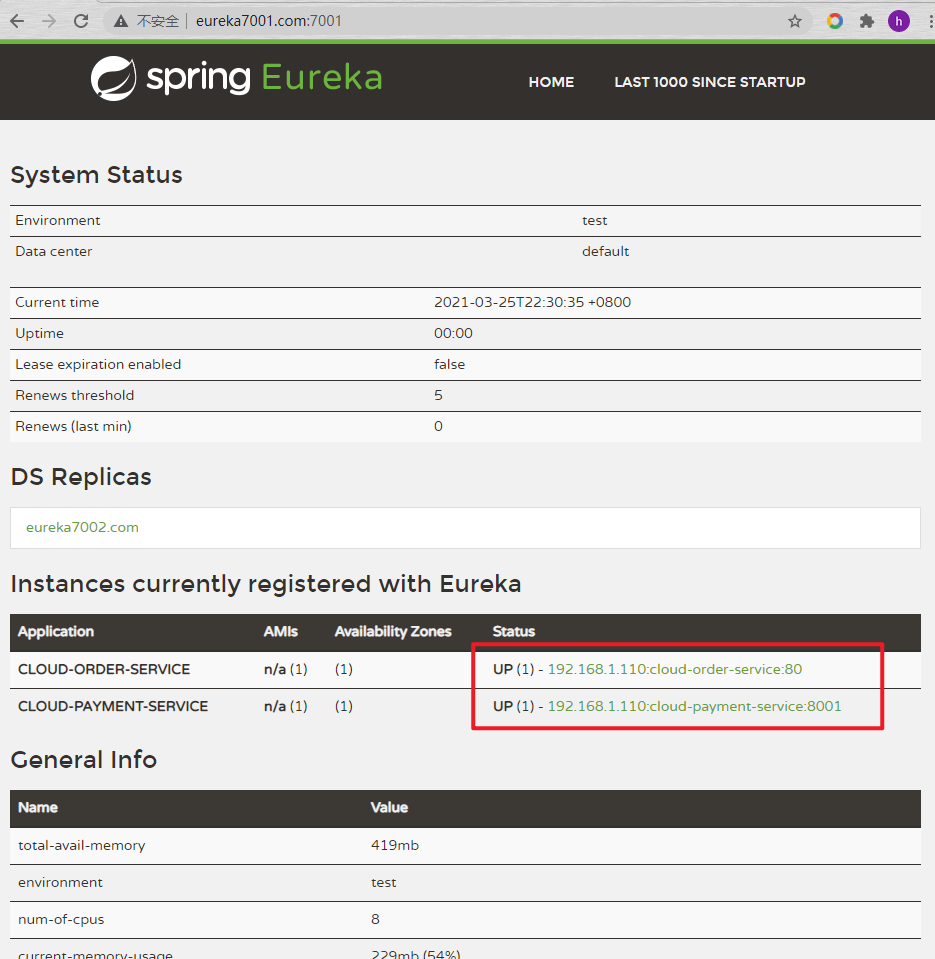Open the colorful circle extension icon

pos(835,21)
